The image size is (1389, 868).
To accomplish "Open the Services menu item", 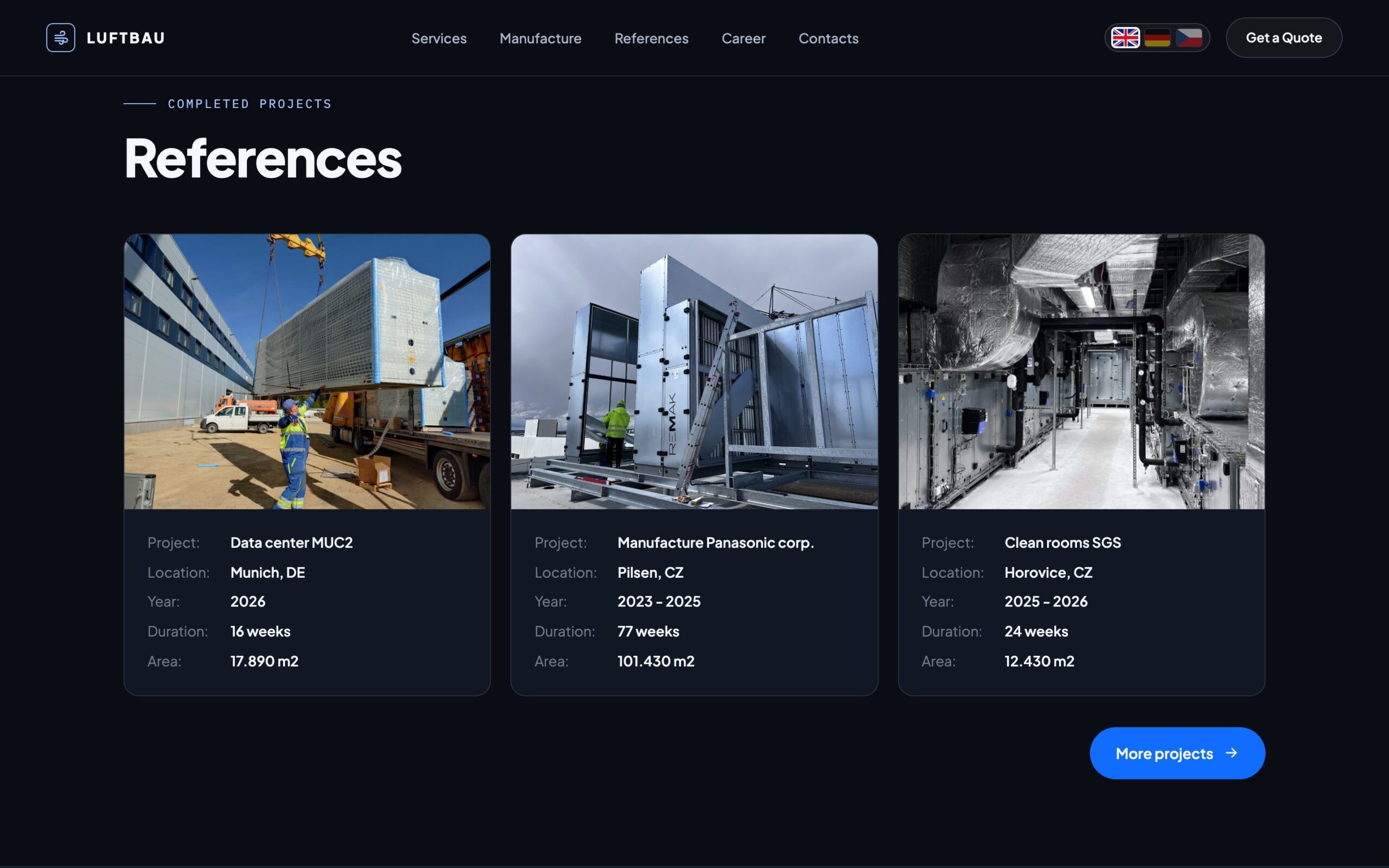I will click(x=439, y=39).
